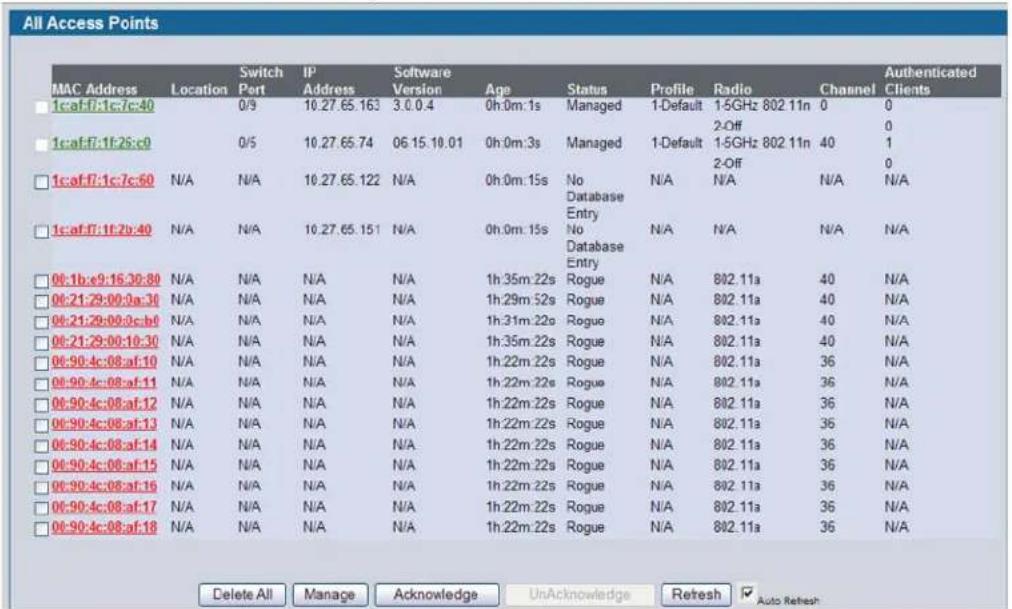Select the Software Version column header
The height and width of the screenshot is (609, 1012).
click(422, 81)
